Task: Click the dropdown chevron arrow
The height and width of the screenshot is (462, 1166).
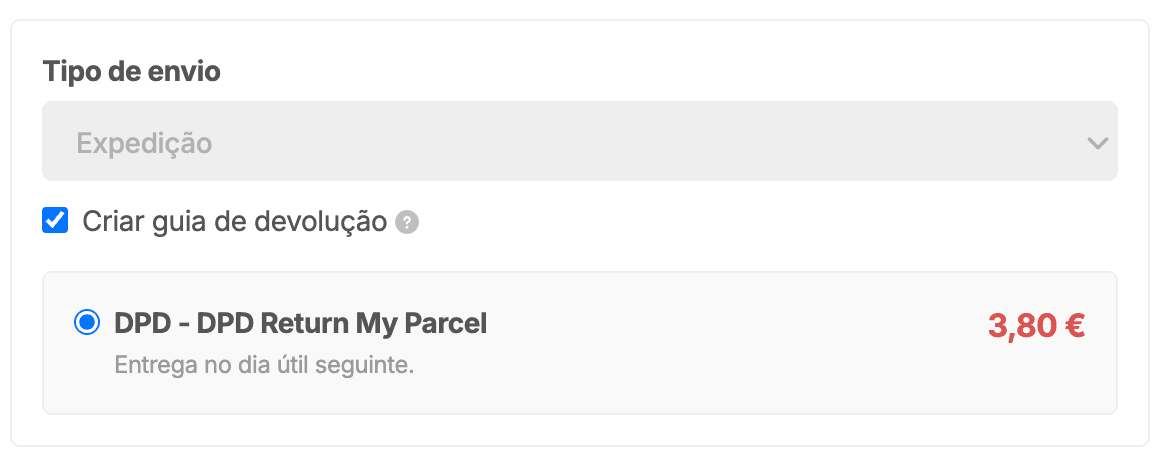Action: [1097, 143]
